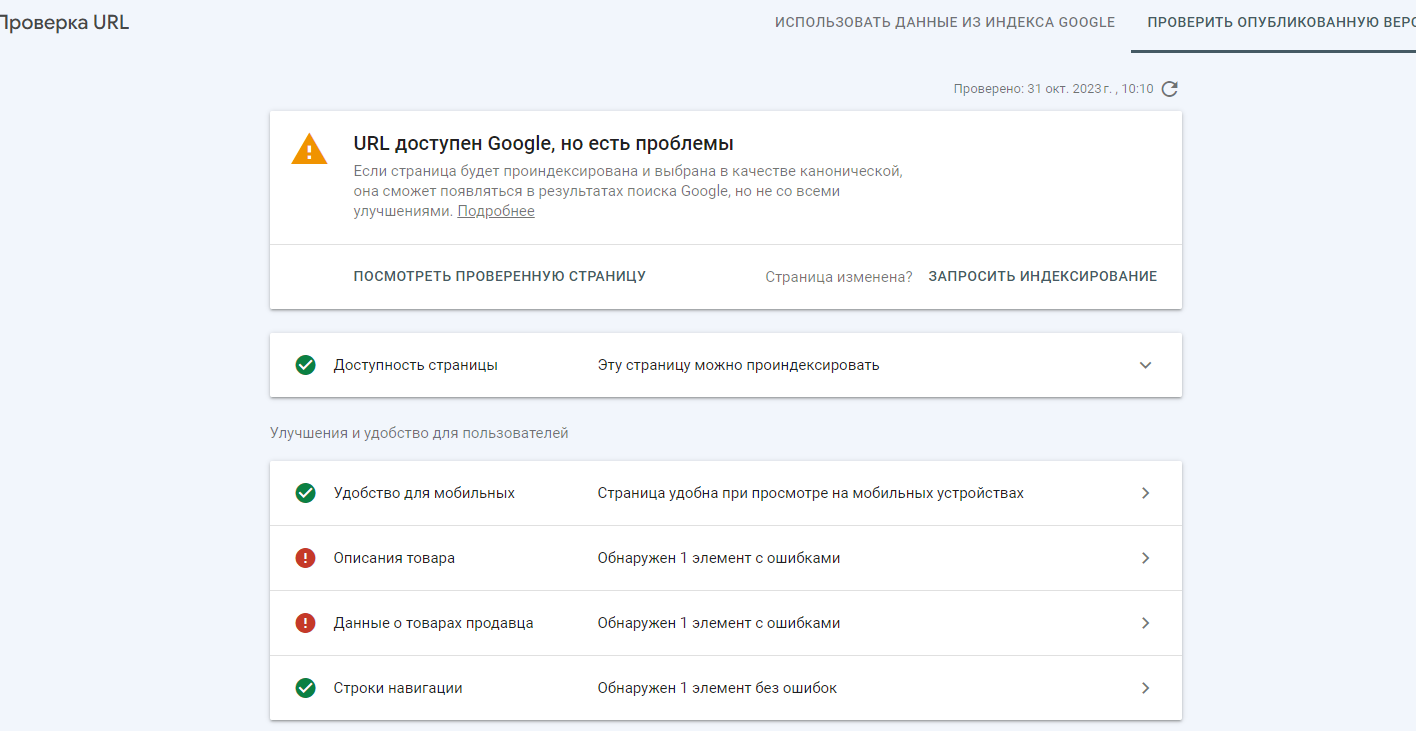Image resolution: width=1416 pixels, height=731 pixels.
Task: Click Страница удобна при просмотре на мобильных устройствах
Action: click(x=811, y=493)
